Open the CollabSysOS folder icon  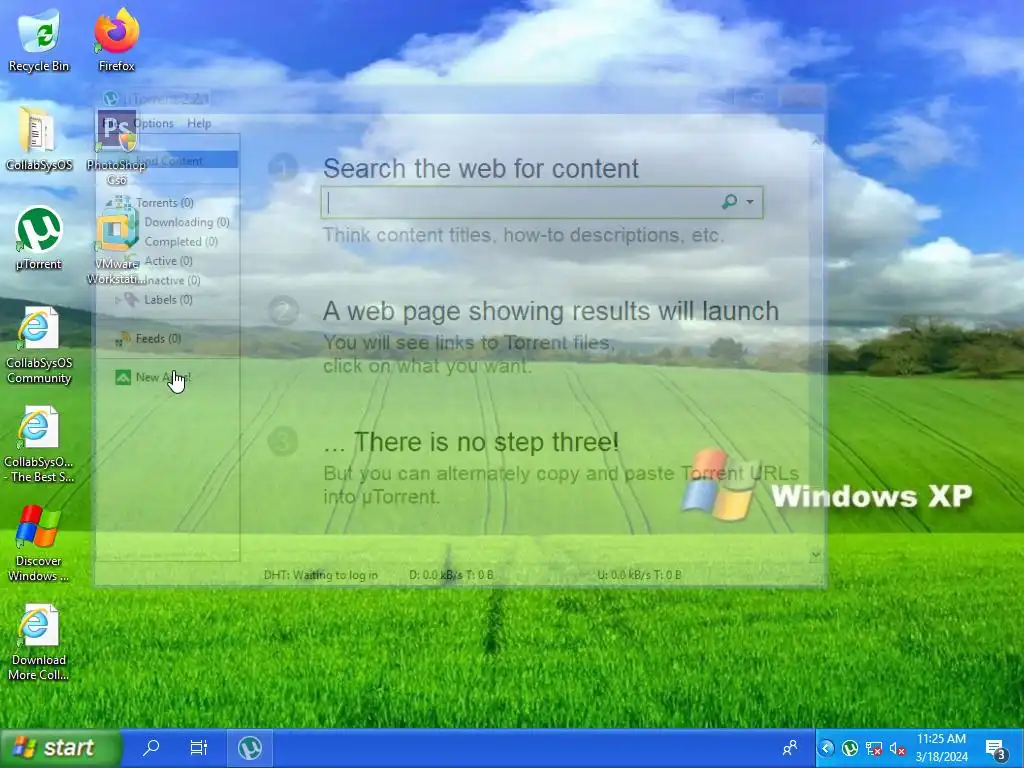pos(39,138)
